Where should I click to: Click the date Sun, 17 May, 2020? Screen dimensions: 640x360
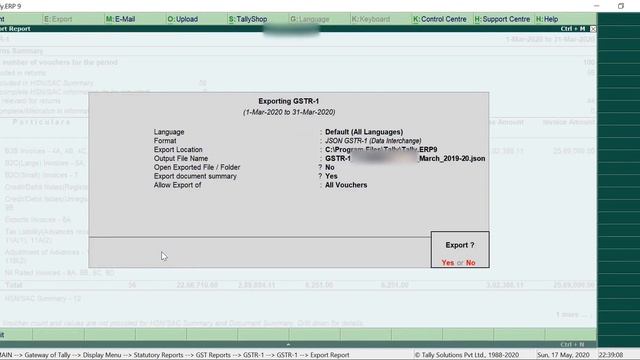click(x=563, y=355)
